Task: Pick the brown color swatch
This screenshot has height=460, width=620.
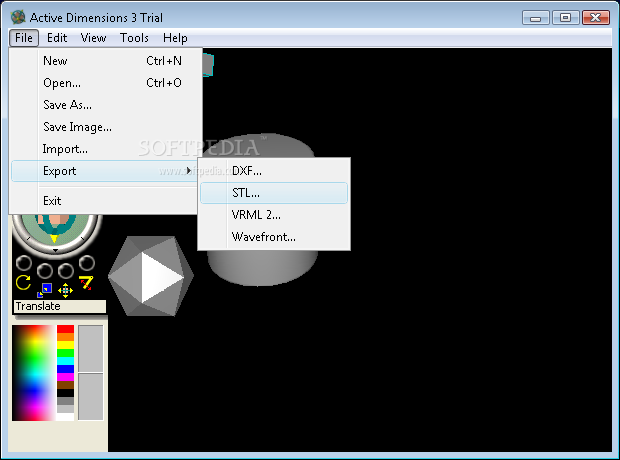Action: click(x=65, y=385)
